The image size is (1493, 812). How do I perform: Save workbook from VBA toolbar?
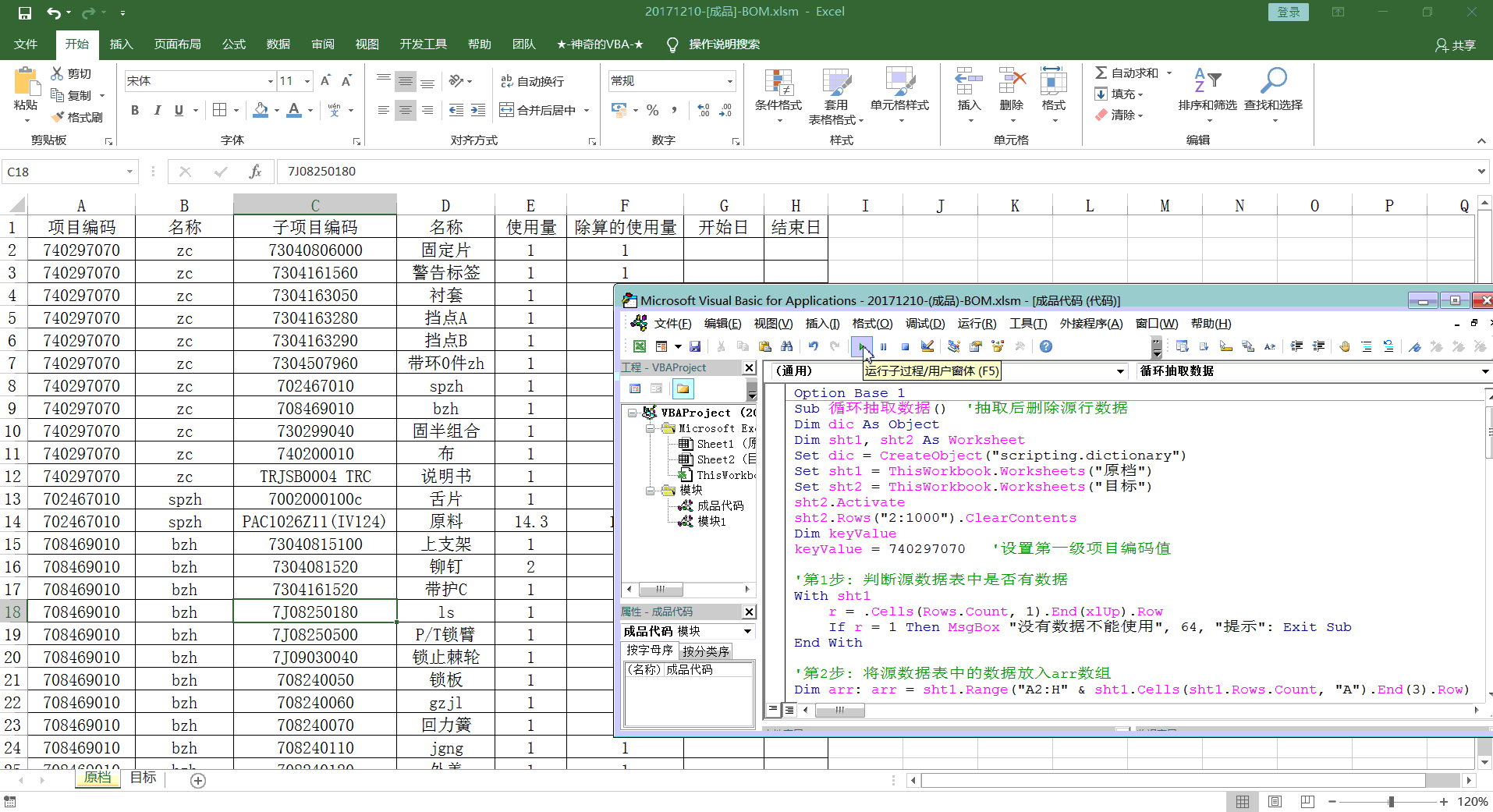(695, 346)
